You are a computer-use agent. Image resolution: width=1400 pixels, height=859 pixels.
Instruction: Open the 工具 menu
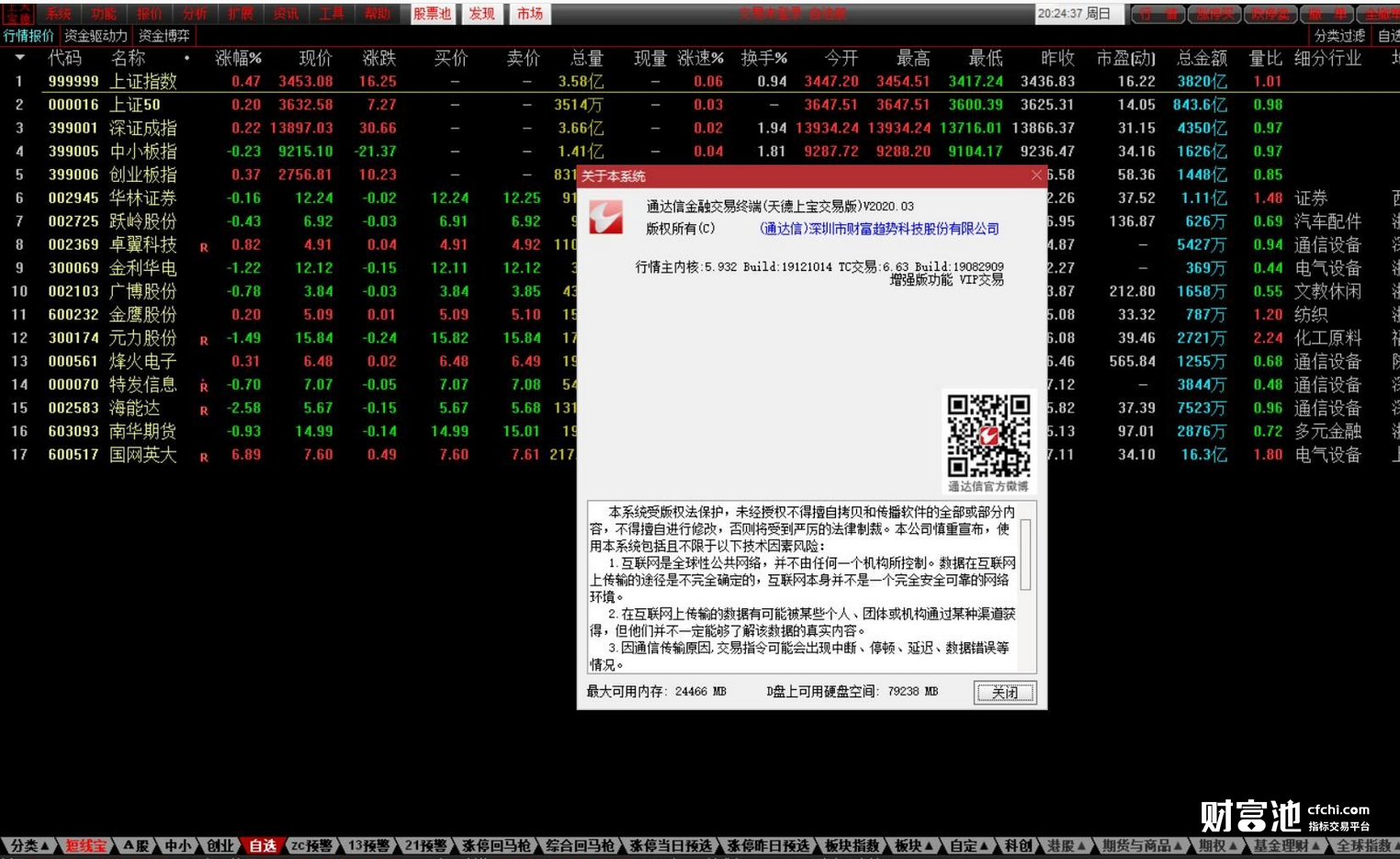(332, 14)
